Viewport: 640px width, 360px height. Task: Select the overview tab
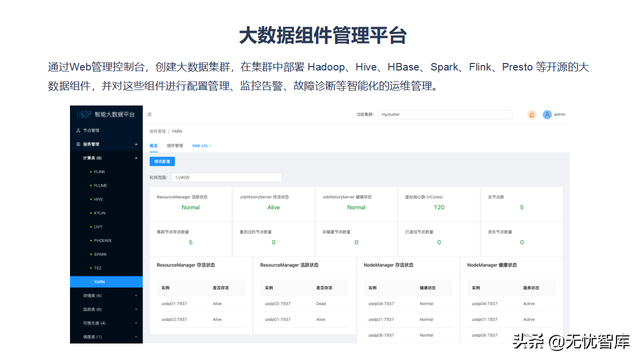pos(153,146)
